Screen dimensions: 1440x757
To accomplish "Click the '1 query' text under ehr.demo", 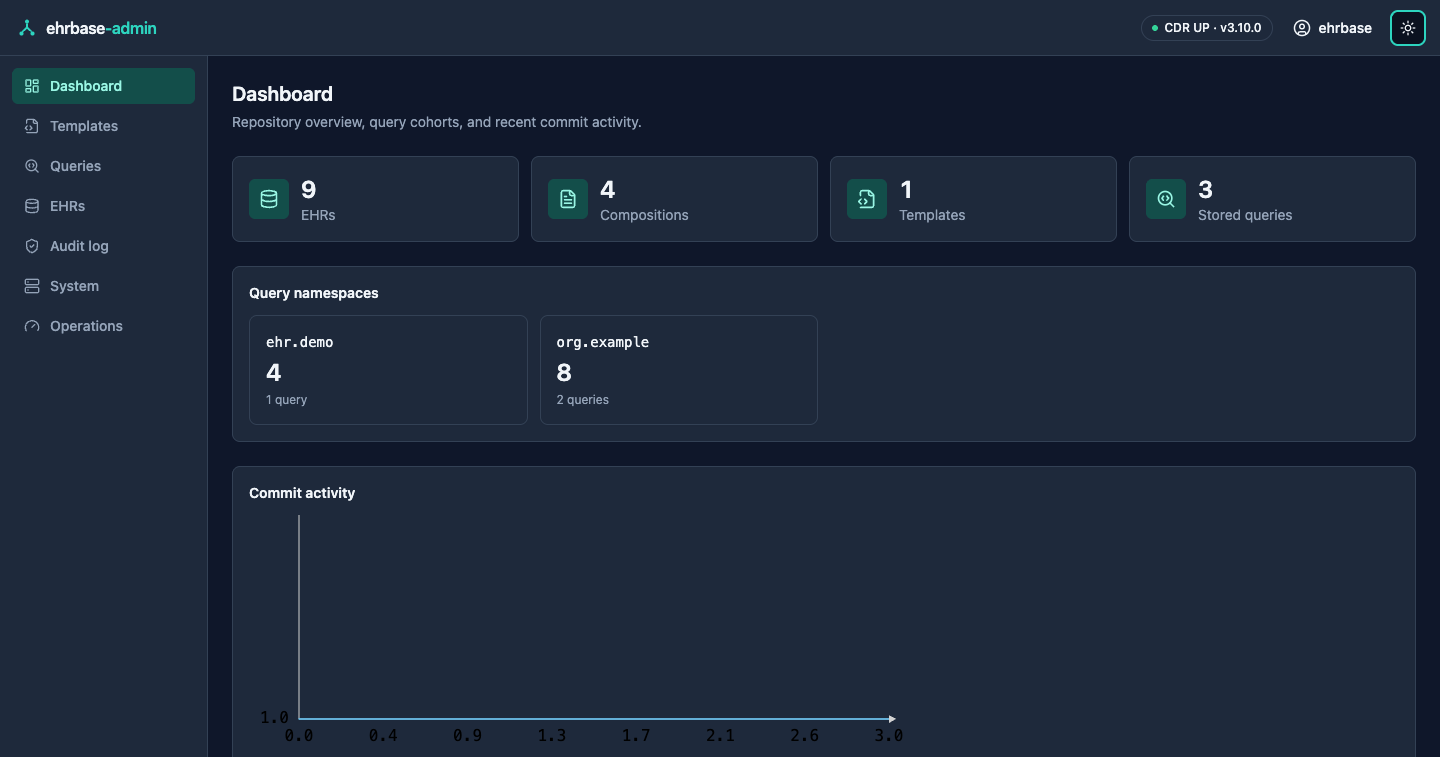I will click(287, 400).
